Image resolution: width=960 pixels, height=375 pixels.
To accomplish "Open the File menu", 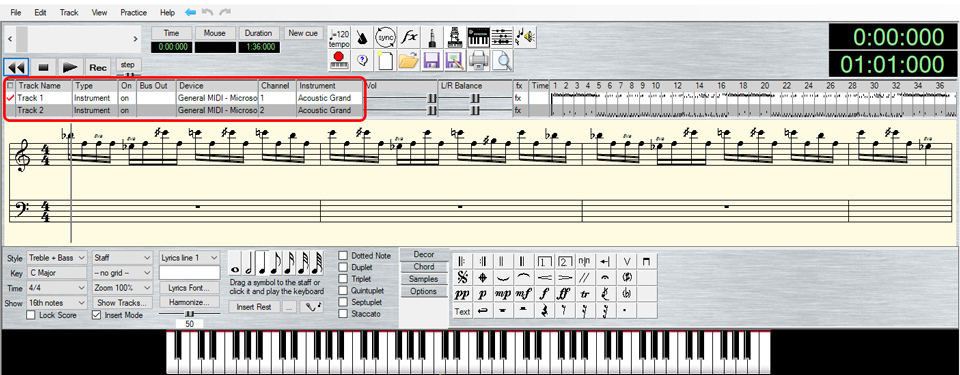I will 15,12.
